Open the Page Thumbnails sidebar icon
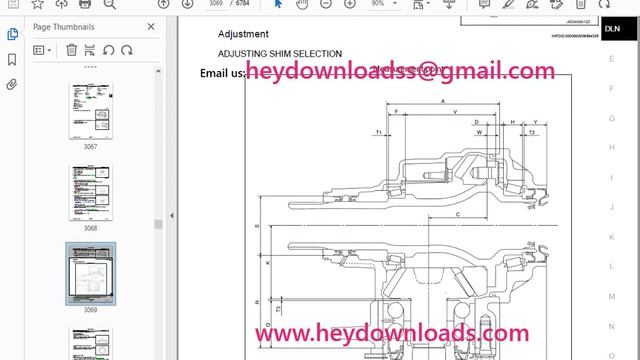640x360 pixels. [12, 34]
